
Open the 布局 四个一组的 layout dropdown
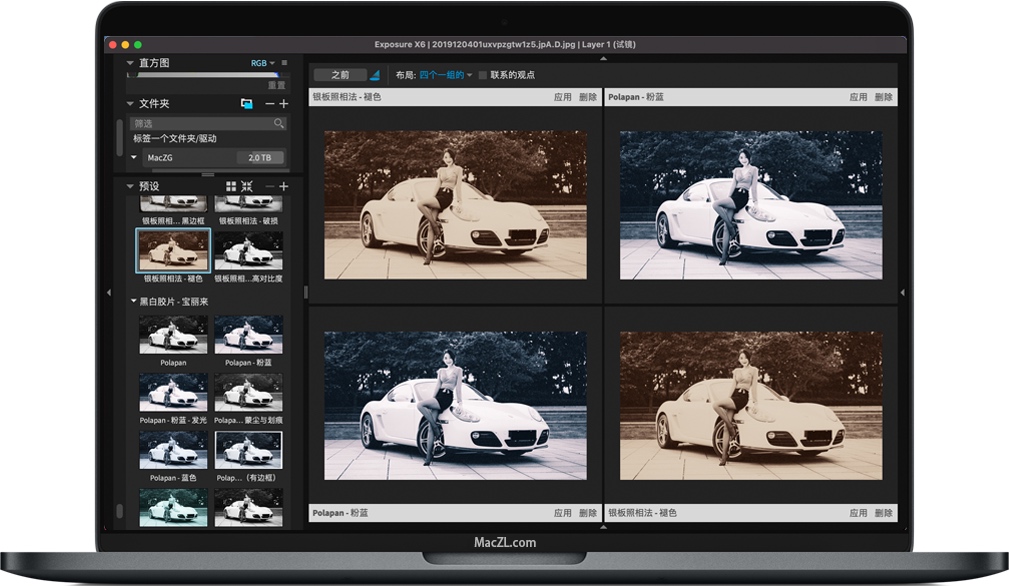[446, 75]
